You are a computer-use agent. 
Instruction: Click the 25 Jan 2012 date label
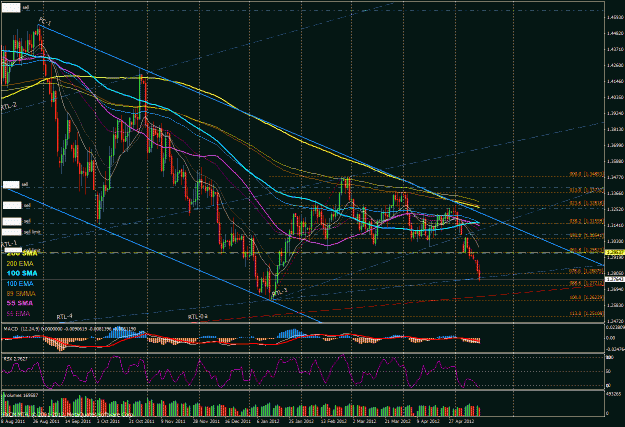(301, 421)
